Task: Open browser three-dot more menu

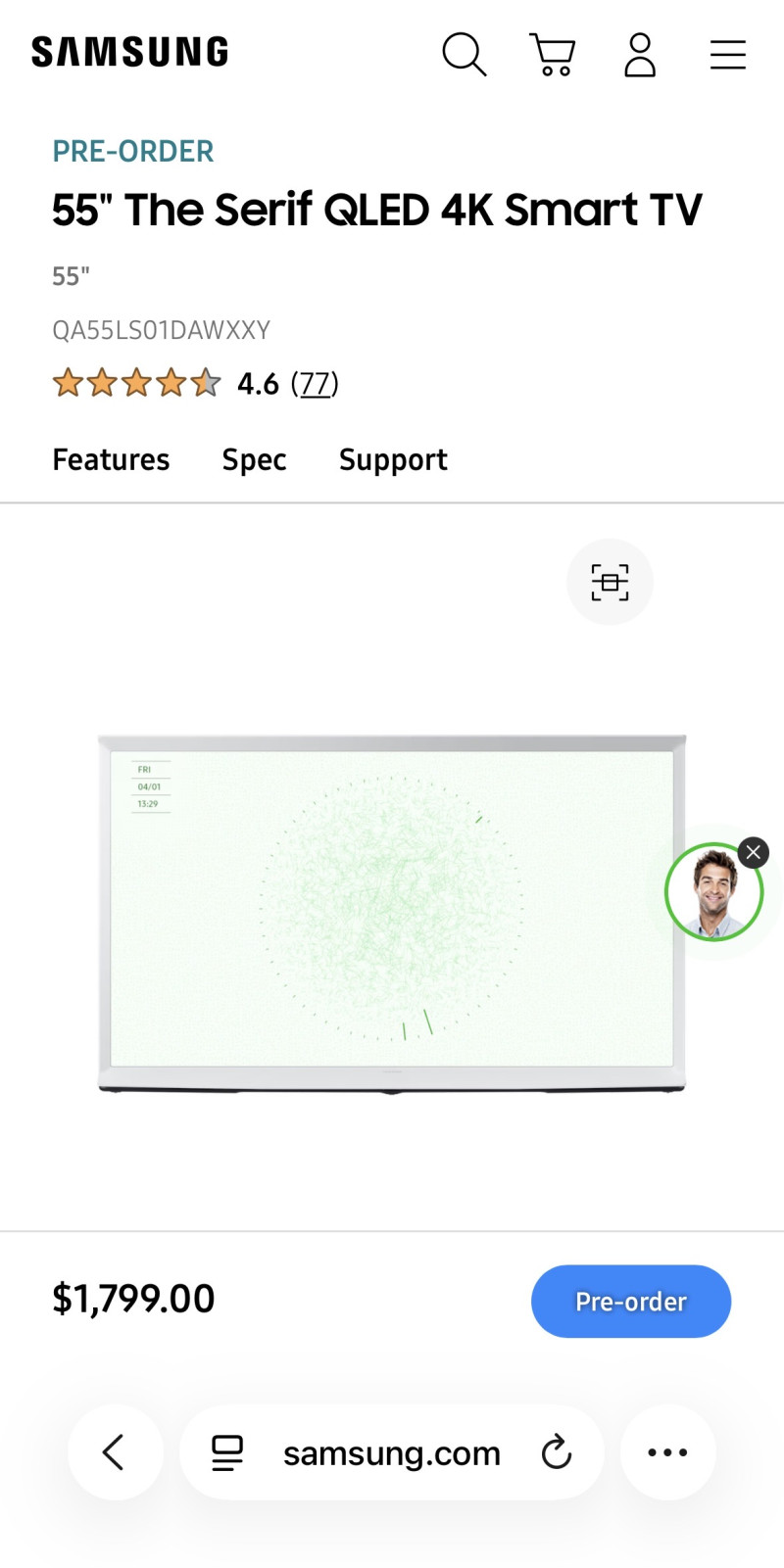Action: tap(668, 1452)
